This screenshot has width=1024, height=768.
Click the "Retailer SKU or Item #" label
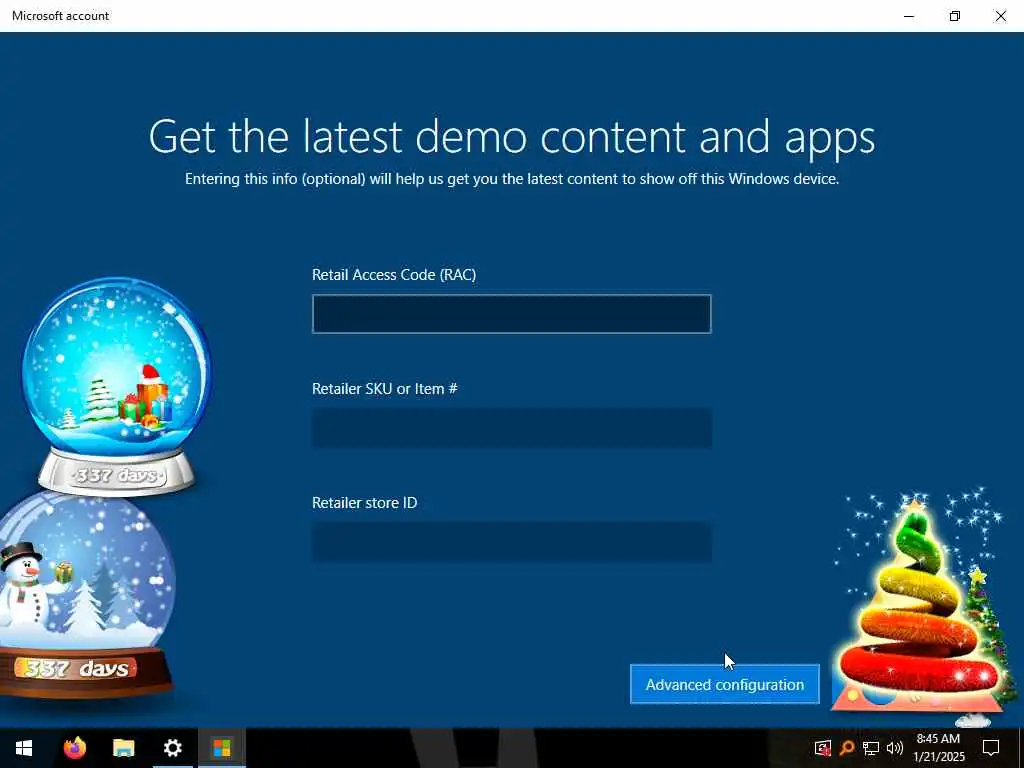click(385, 389)
